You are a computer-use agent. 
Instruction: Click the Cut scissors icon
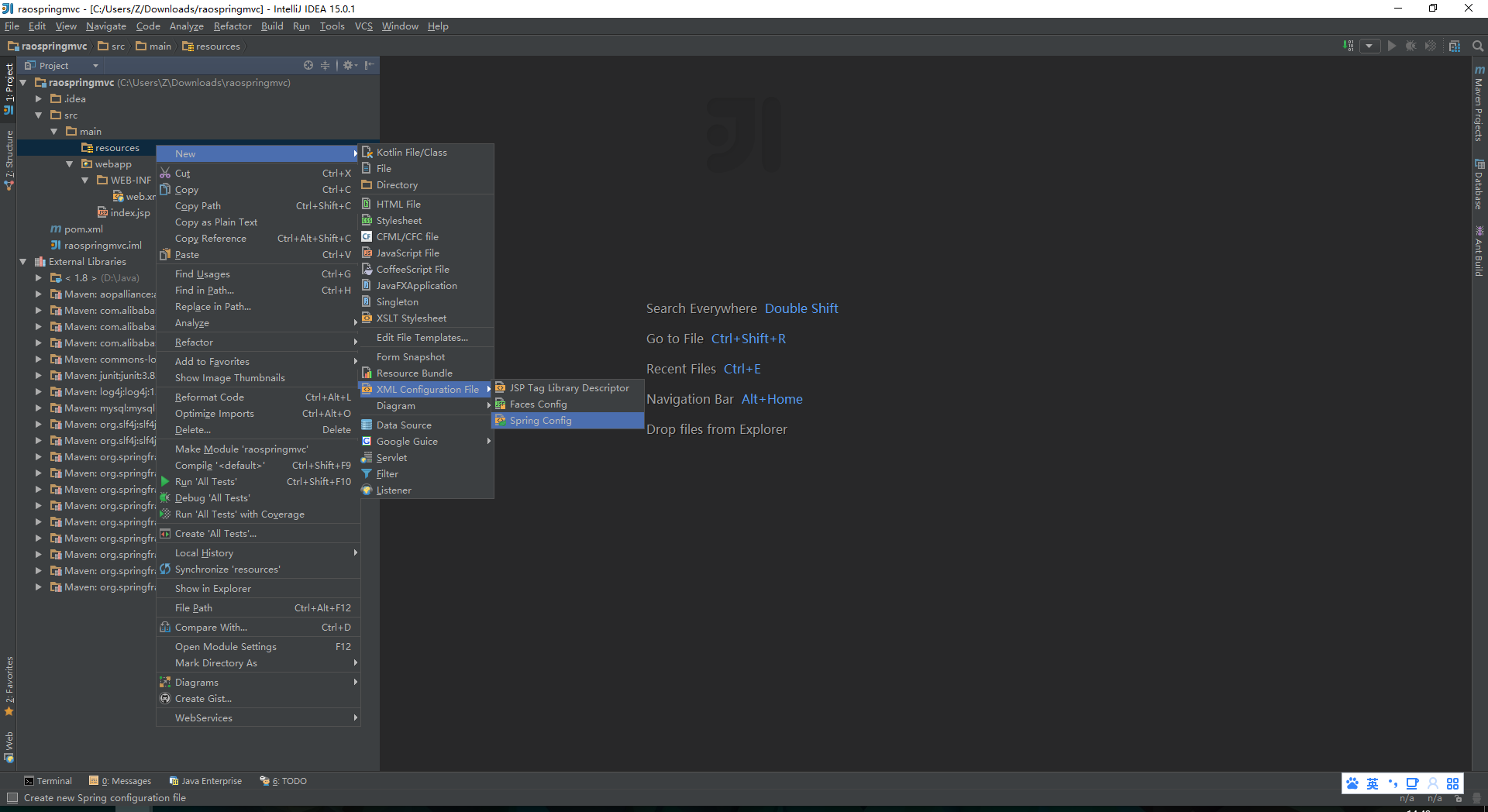[x=165, y=174]
